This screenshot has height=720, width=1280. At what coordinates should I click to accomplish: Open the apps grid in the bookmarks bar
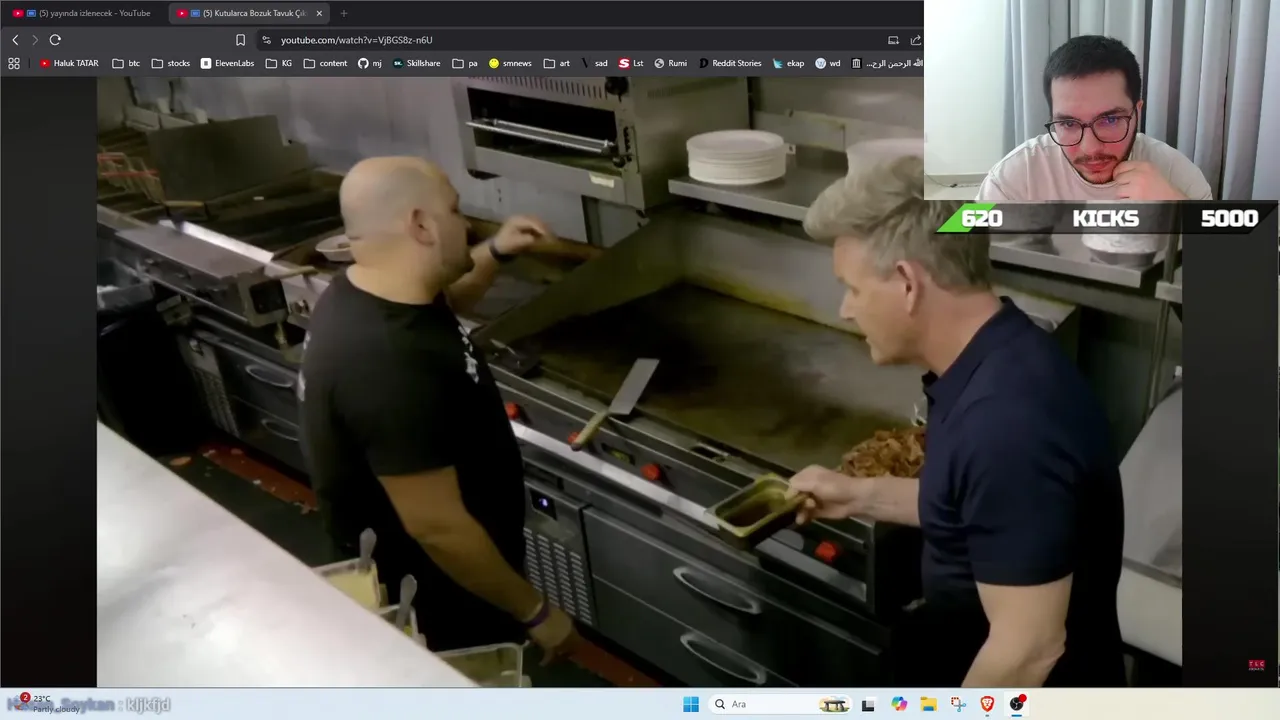tap(14, 63)
